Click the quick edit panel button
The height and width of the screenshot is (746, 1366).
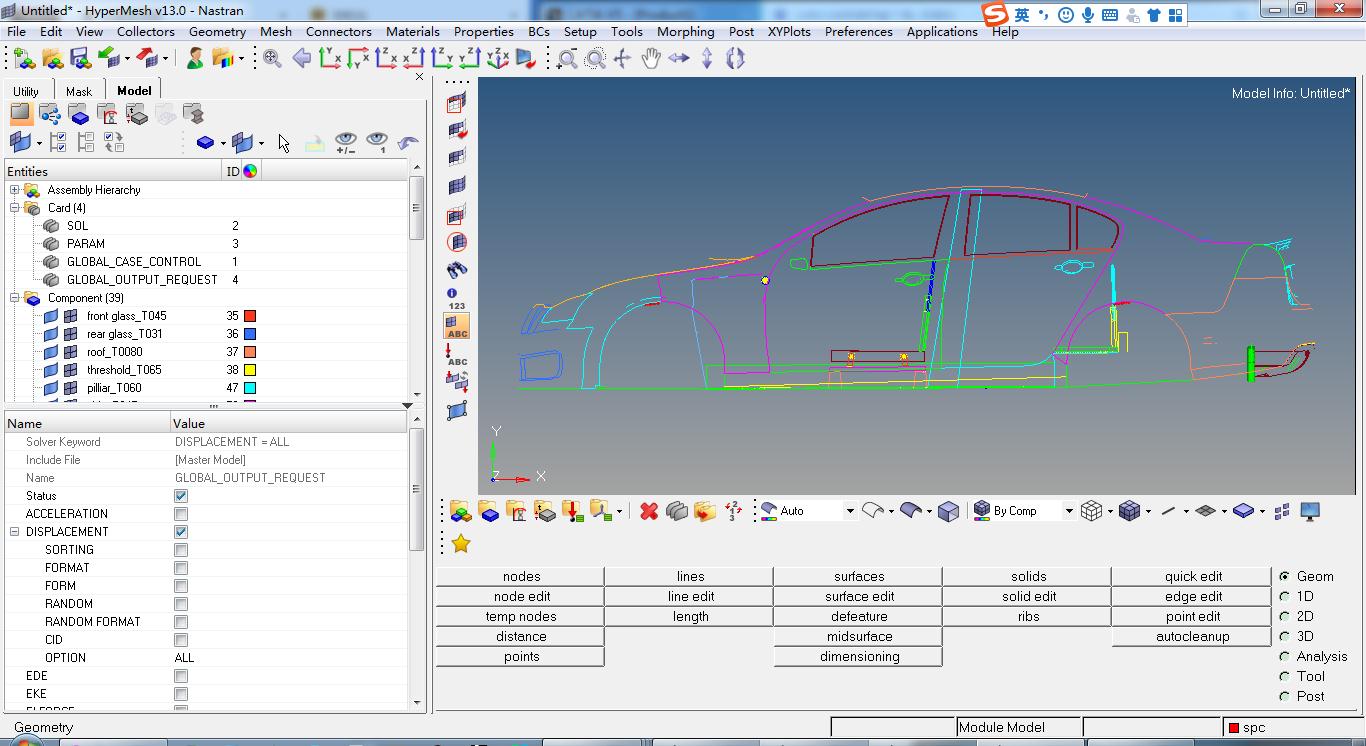[x=1193, y=576]
